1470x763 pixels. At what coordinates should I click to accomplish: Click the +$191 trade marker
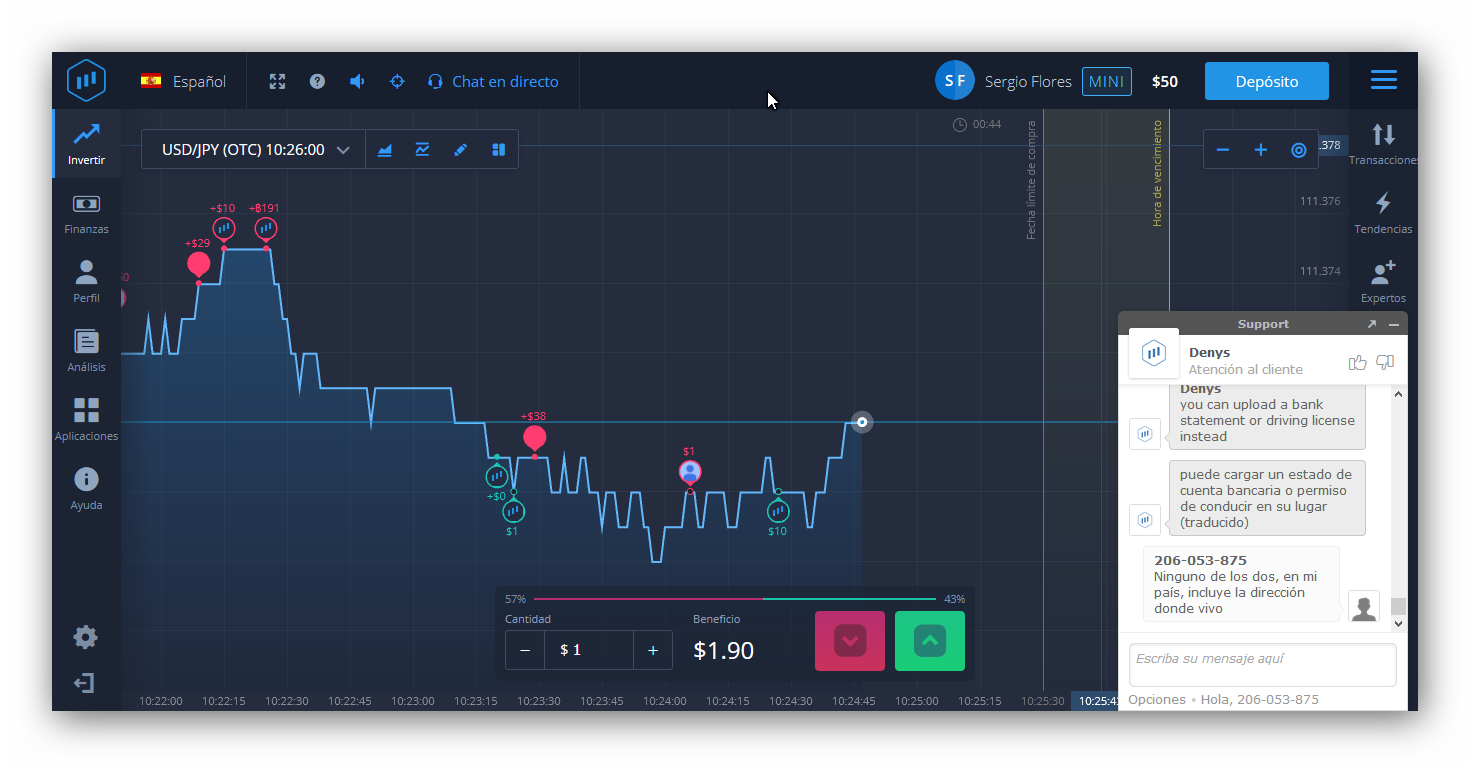pyautogui.click(x=265, y=228)
